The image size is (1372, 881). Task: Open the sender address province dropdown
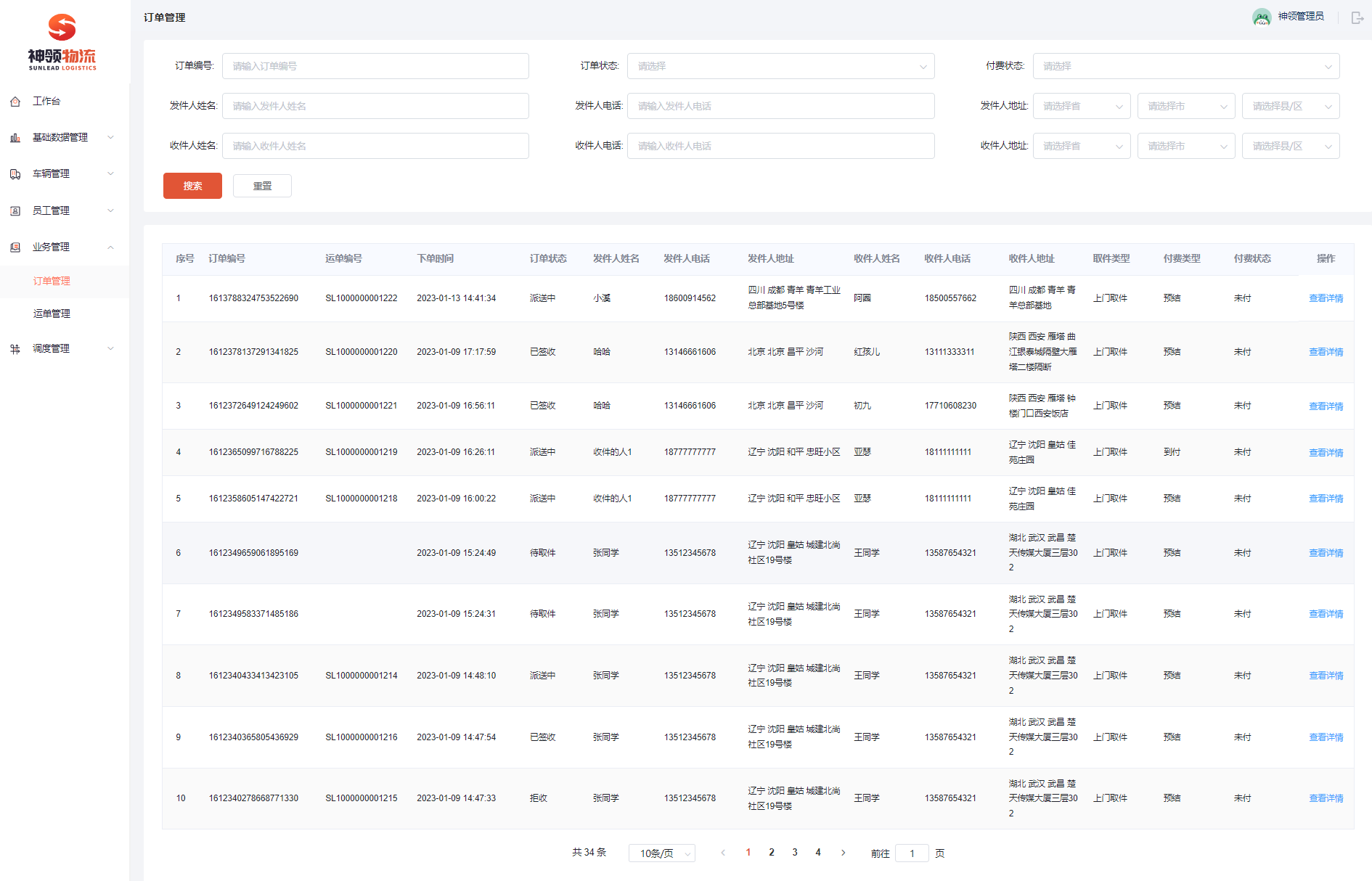(x=1081, y=106)
